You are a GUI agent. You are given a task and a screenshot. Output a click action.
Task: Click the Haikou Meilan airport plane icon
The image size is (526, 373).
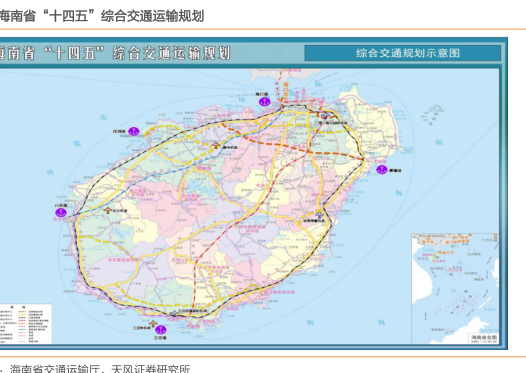coord(324,116)
